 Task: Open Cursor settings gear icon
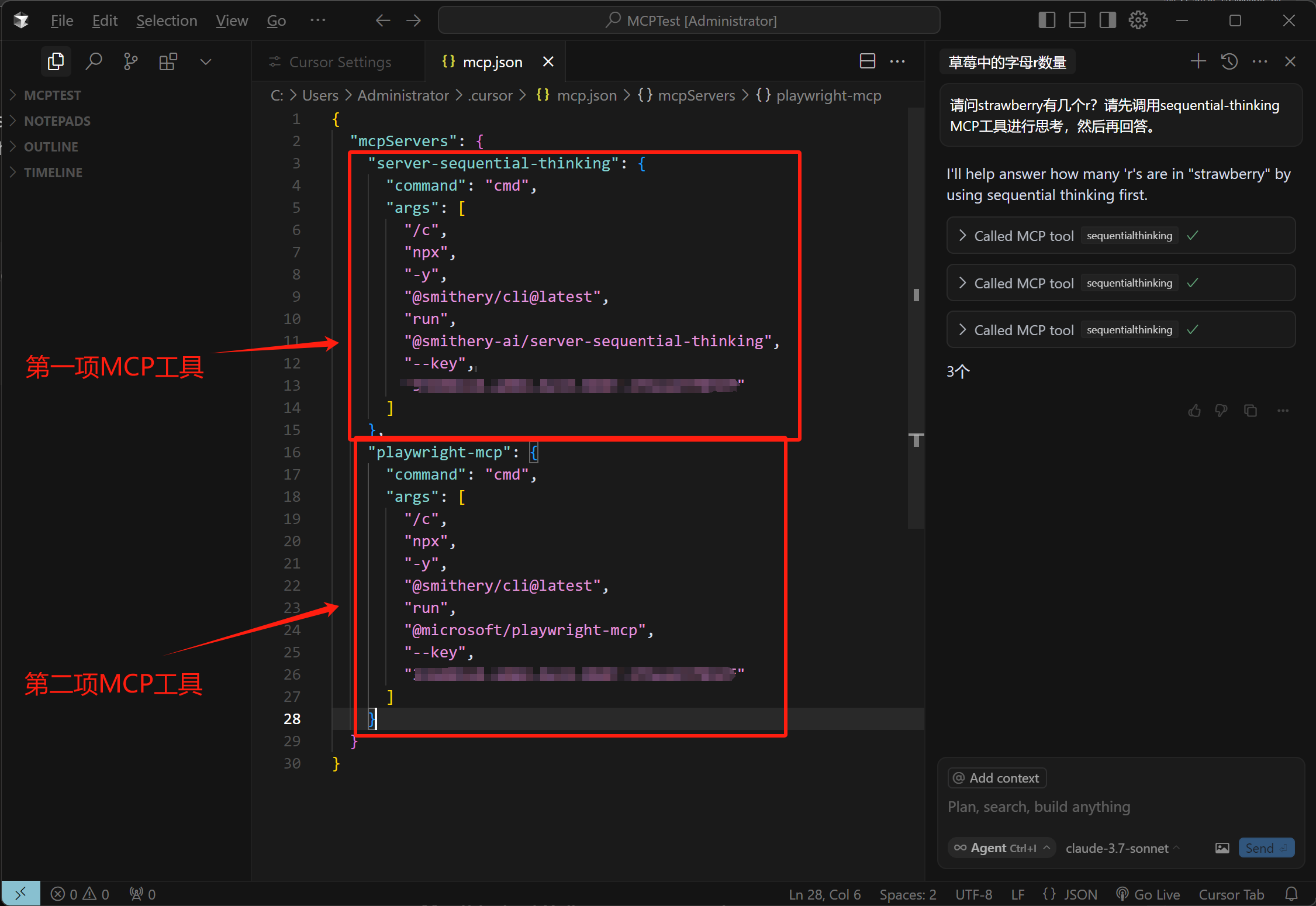(x=1138, y=20)
